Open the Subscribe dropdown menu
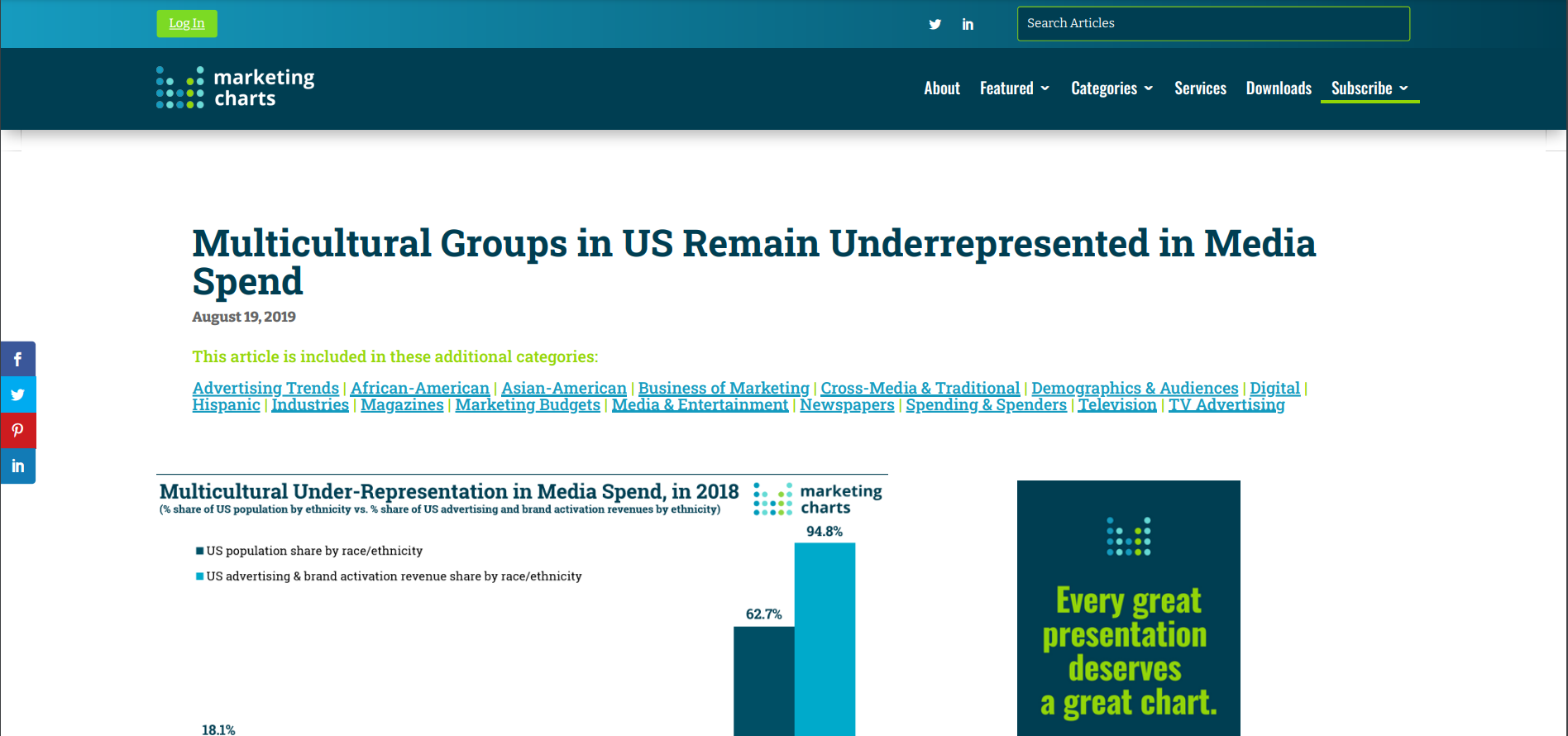Screen dimensions: 1568x736 click(x=1369, y=88)
